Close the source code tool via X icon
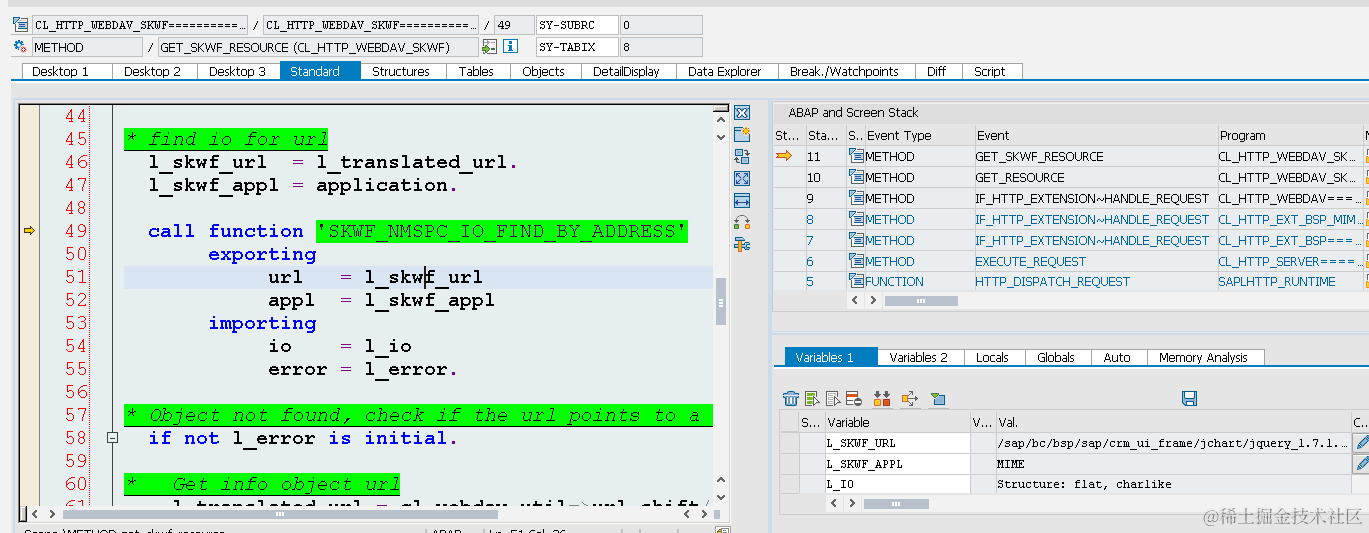The height and width of the screenshot is (533, 1369). [x=742, y=113]
